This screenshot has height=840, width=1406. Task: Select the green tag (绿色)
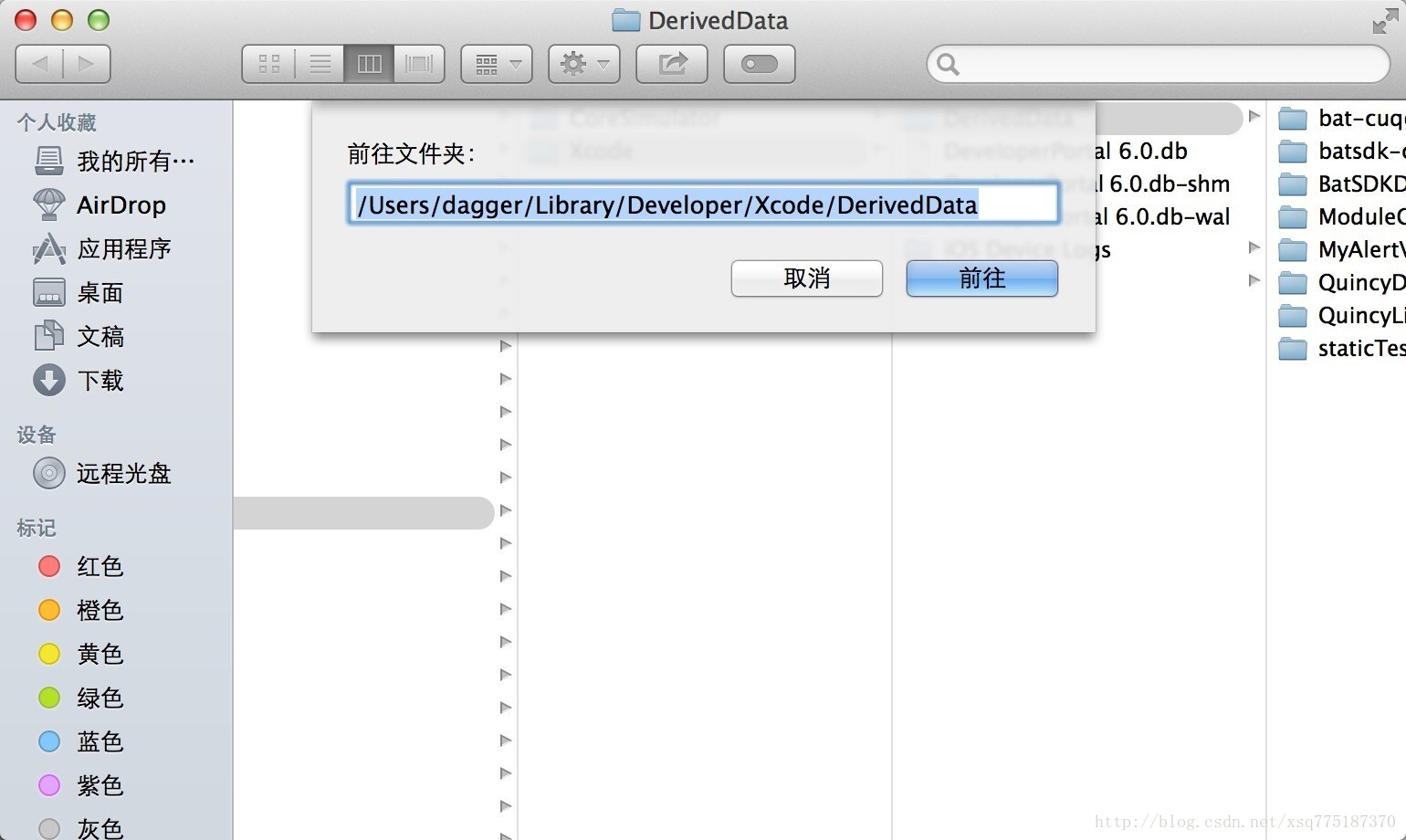click(80, 698)
